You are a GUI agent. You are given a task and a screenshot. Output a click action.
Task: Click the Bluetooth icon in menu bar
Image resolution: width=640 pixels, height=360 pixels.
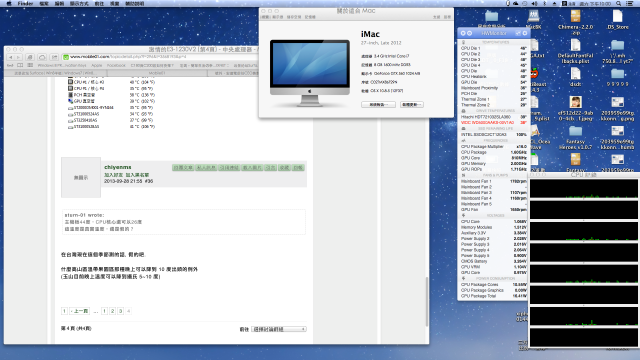click(544, 3)
